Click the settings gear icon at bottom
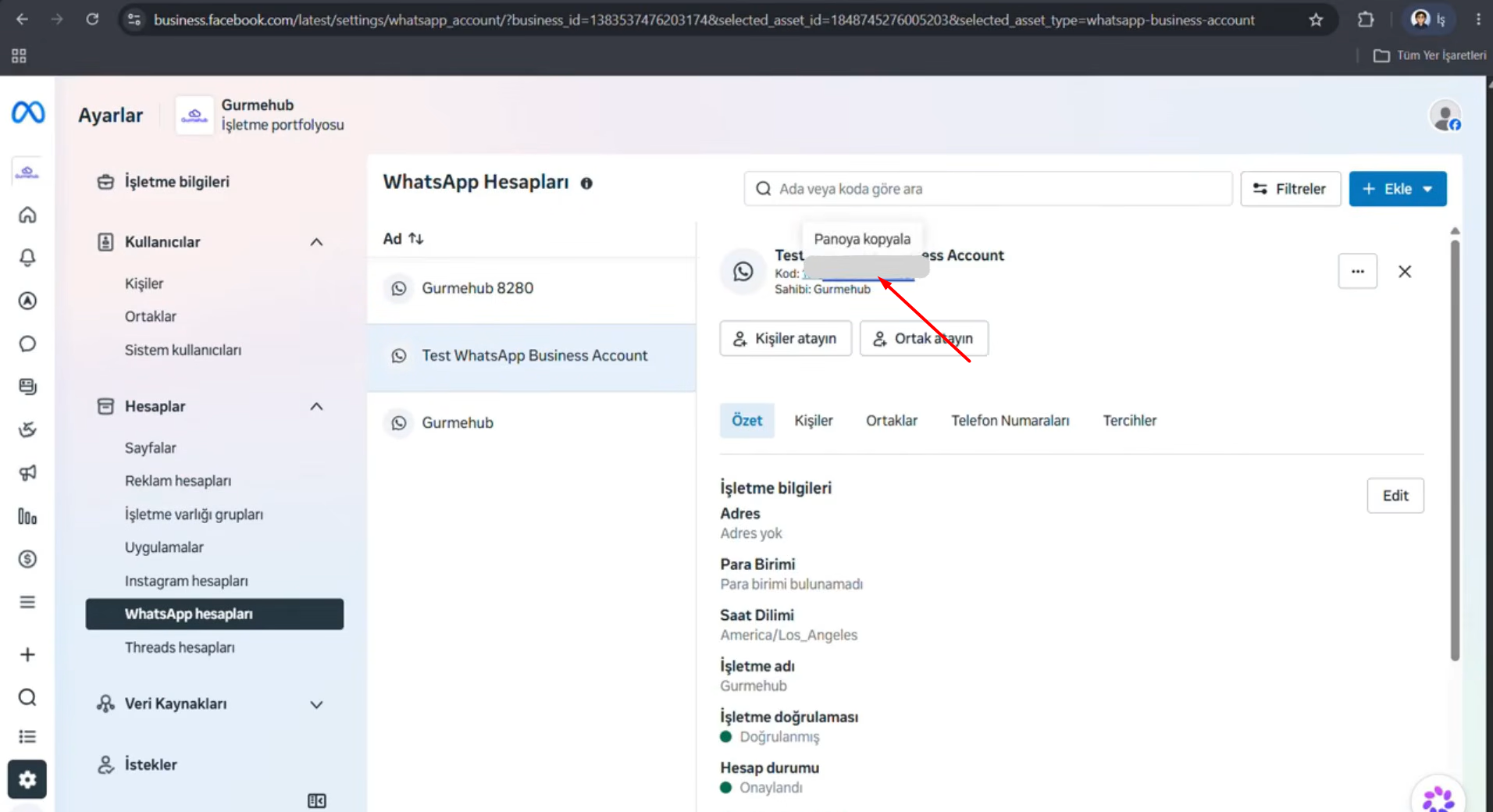 (27, 779)
